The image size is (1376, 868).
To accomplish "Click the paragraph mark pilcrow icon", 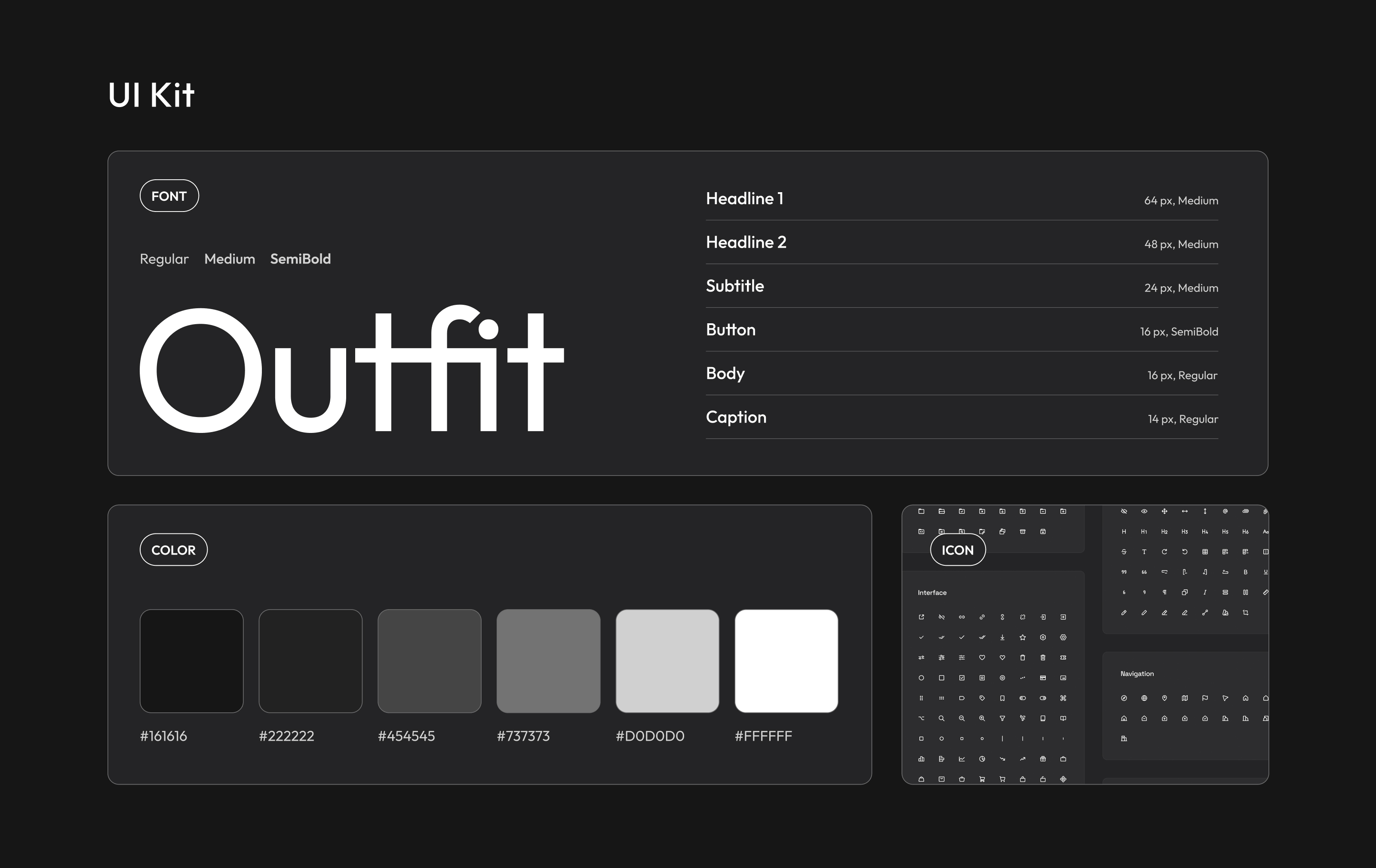I will (x=1164, y=592).
